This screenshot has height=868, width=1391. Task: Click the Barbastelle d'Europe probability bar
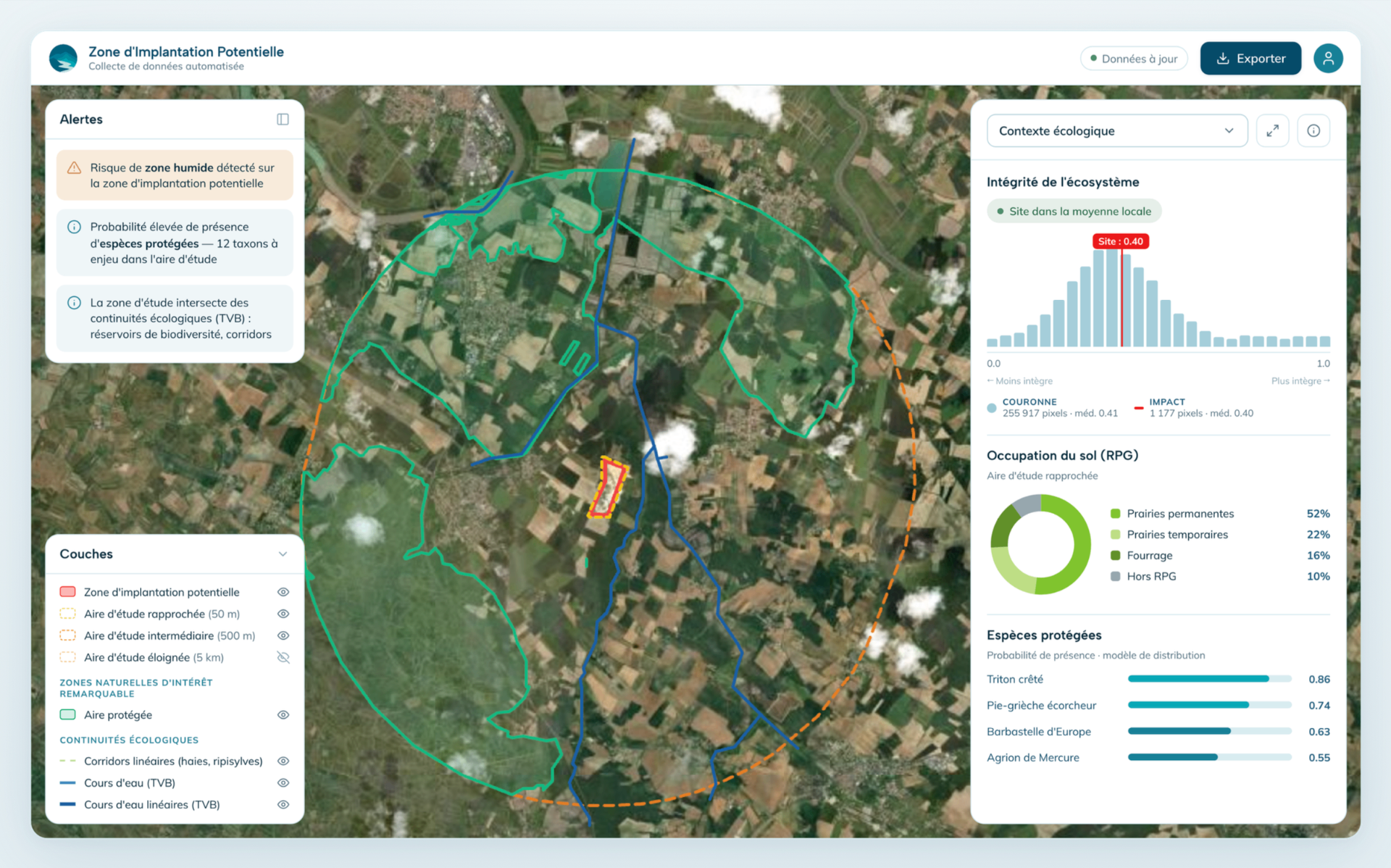[x=1209, y=731]
